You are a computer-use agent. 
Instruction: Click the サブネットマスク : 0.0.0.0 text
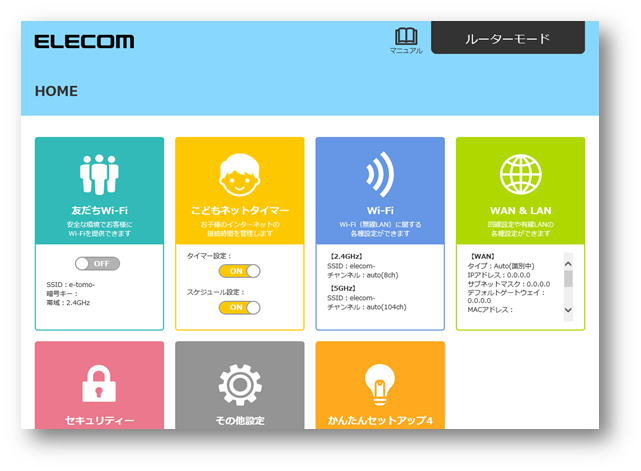[509, 284]
